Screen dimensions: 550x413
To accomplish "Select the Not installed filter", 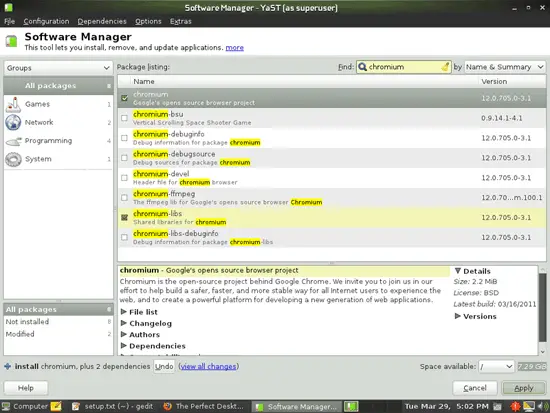I will [58, 322].
